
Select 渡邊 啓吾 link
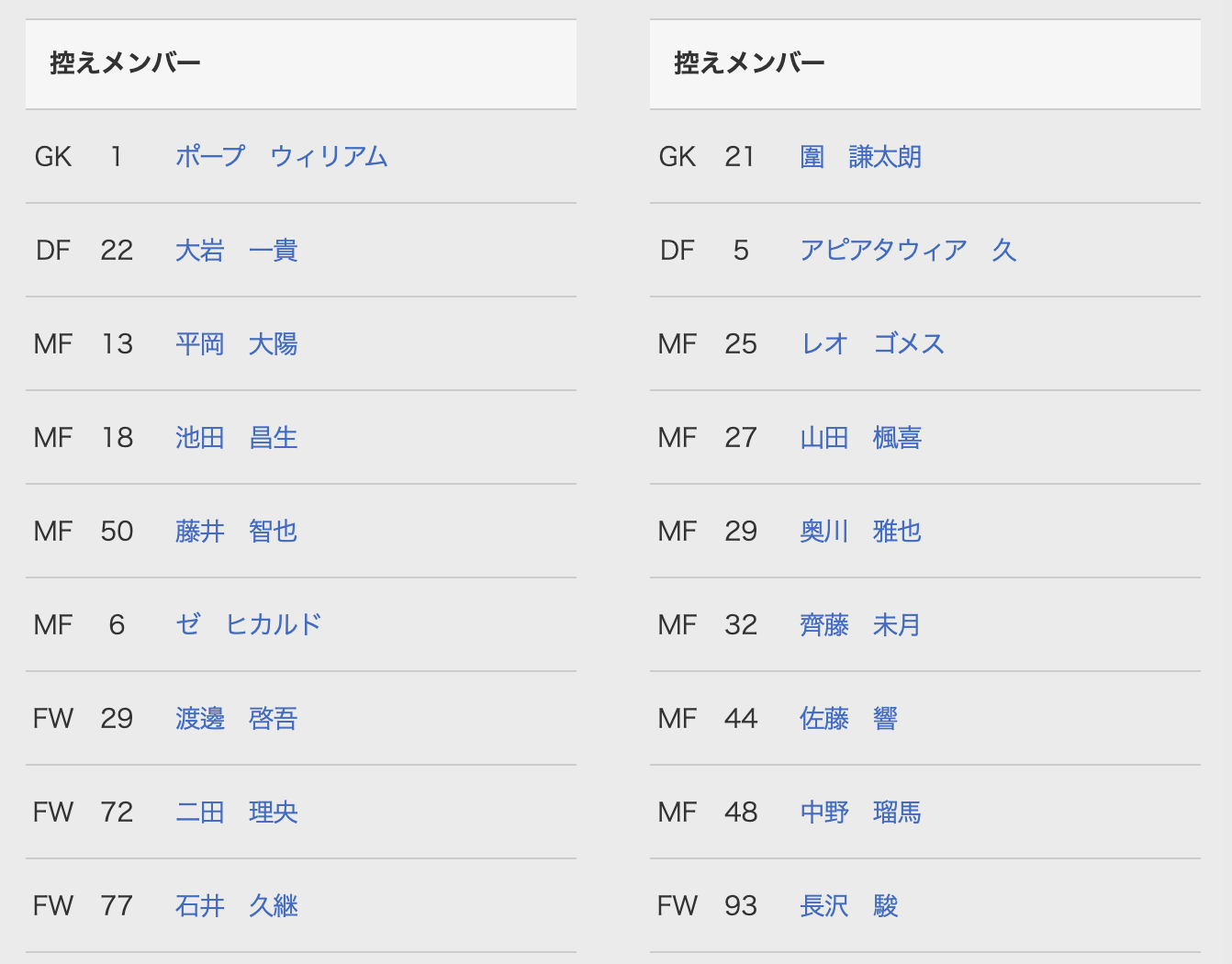pos(236,719)
